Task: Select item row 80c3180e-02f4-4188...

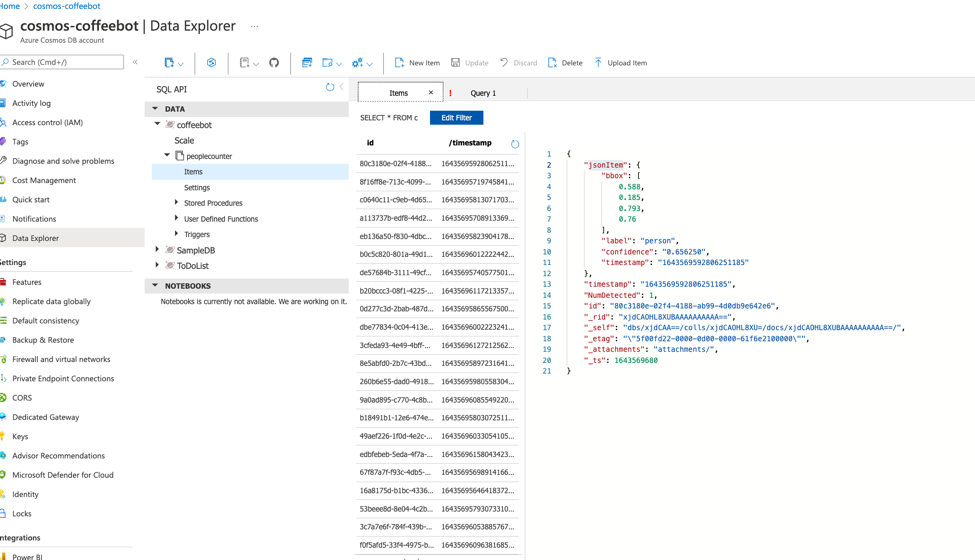Action: (437, 163)
